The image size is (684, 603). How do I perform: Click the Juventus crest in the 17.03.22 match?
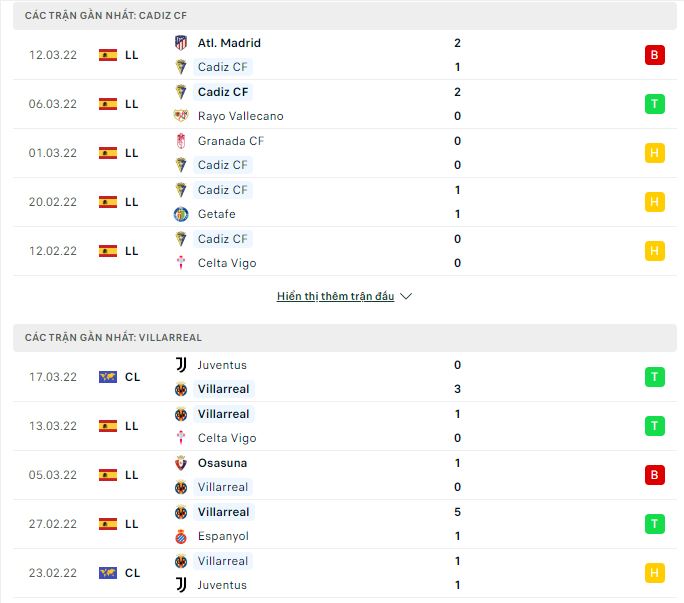181,365
